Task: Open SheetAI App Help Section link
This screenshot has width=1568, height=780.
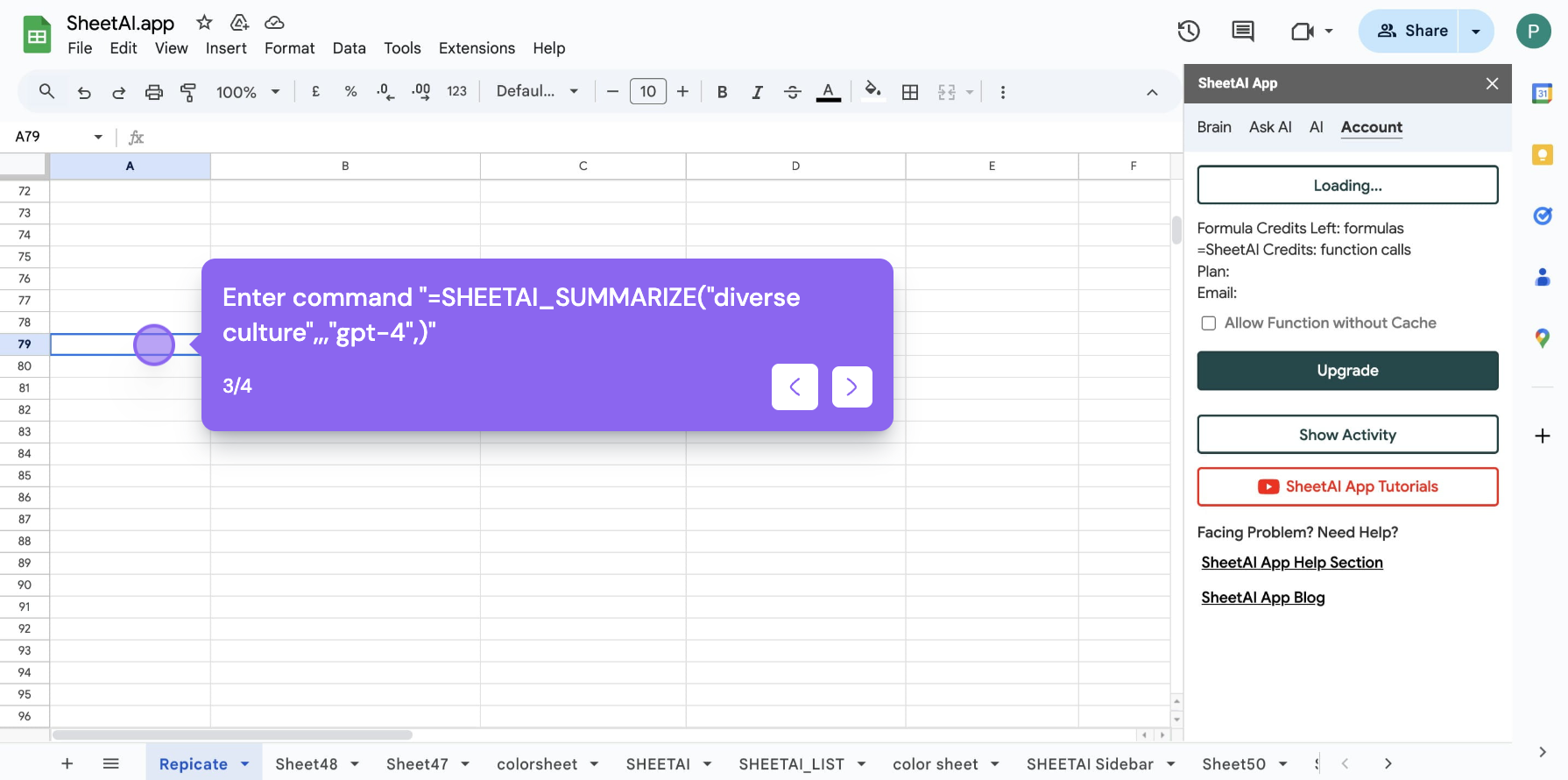Action: click(x=1292, y=563)
